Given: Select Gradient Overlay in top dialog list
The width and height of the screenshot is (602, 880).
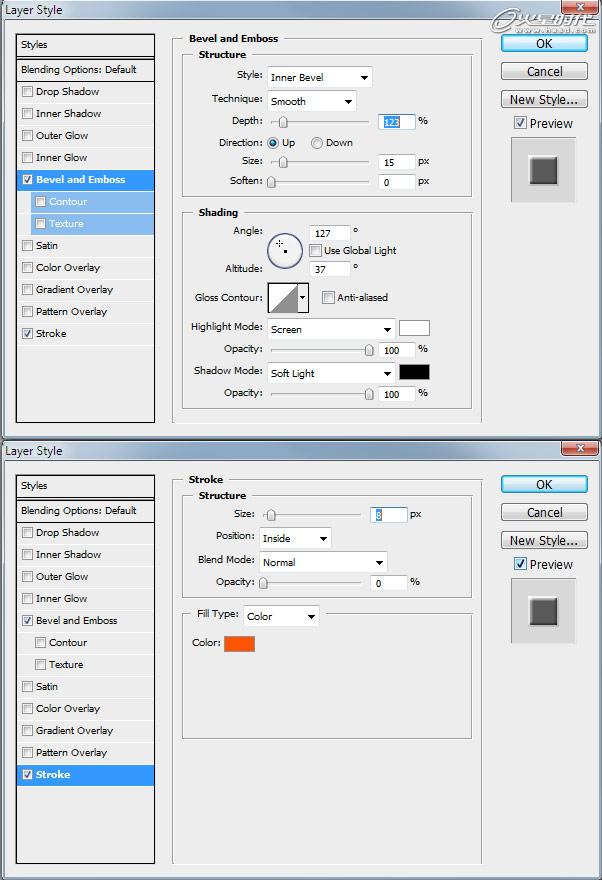Looking at the screenshot, I should click(x=85, y=290).
